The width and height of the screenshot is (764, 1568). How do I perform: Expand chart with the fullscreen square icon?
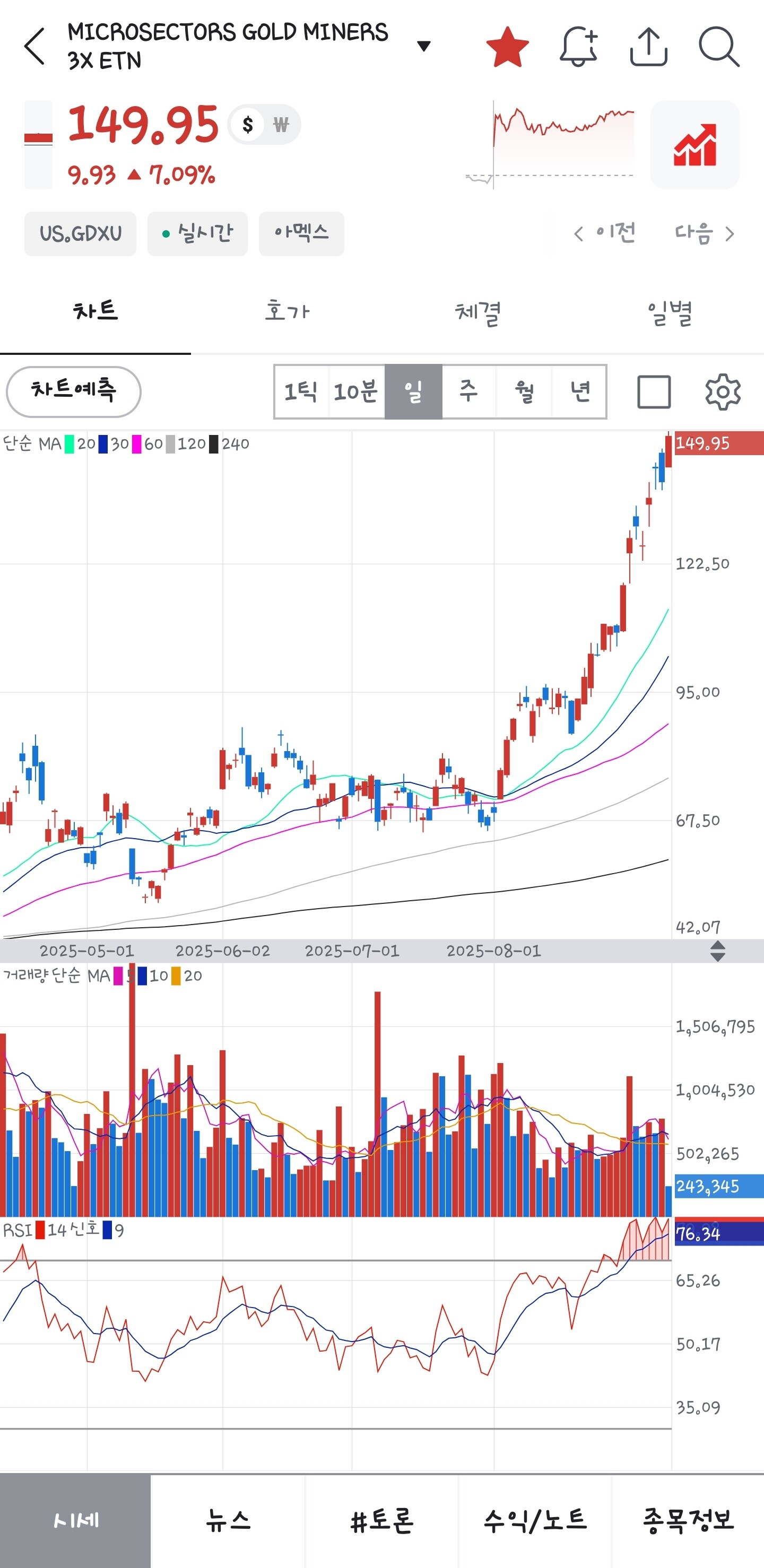(654, 391)
